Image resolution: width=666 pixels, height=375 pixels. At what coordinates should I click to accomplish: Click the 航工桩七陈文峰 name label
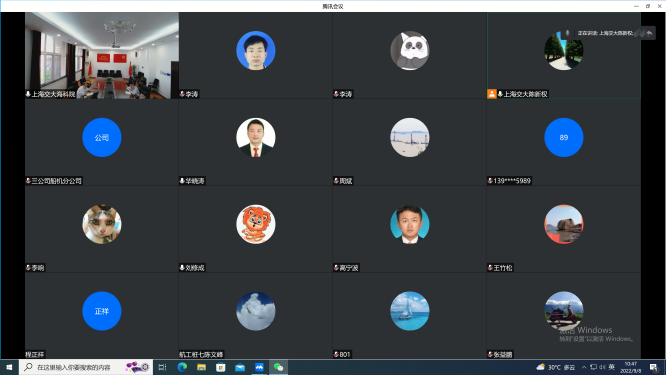coord(201,354)
